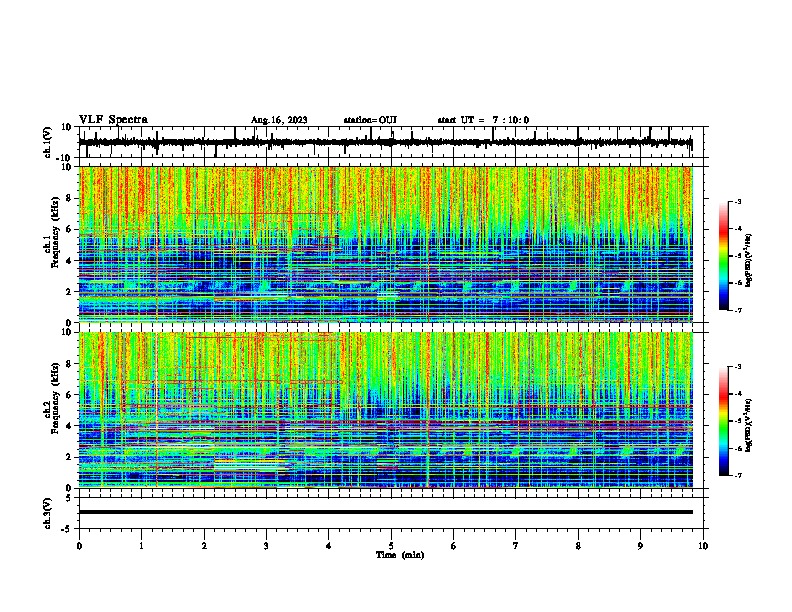
Task: Click the "VLF Spectra" plot title
Action: point(113,120)
